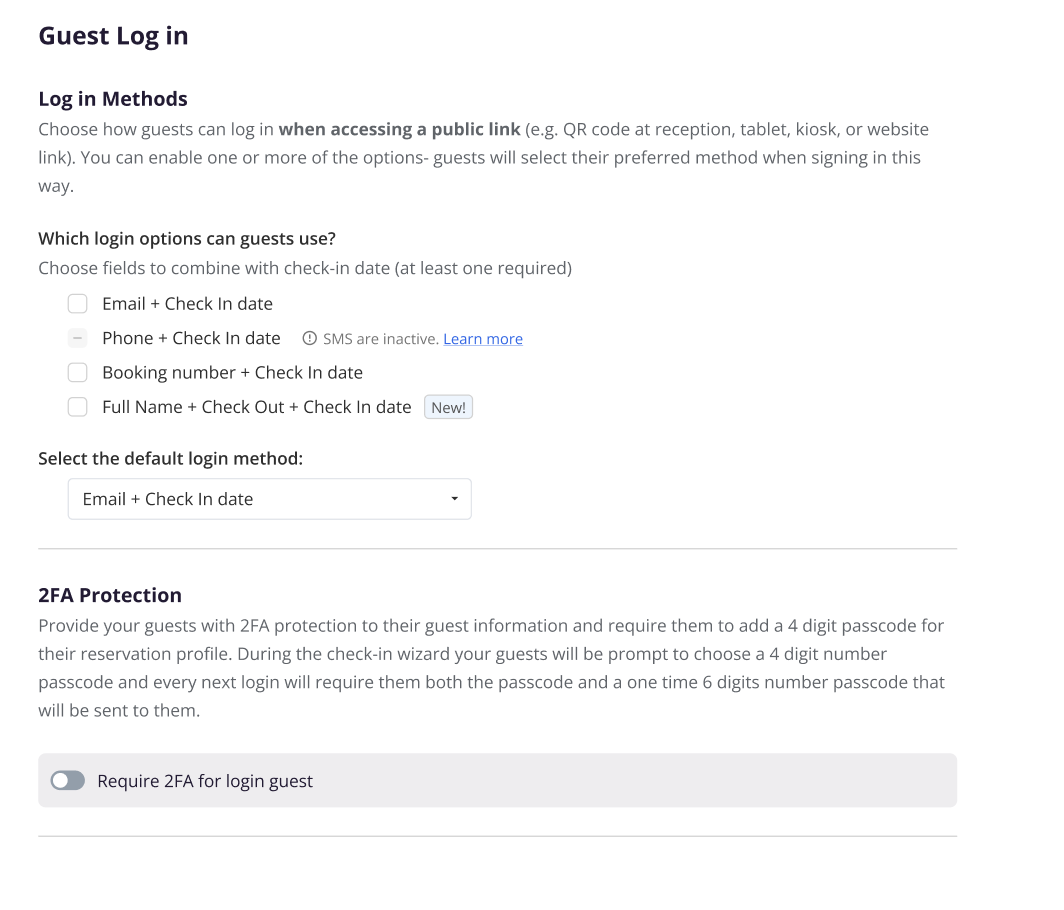Click the dropdown caret arrow icon
The width and height of the screenshot is (1064, 910).
(x=454, y=499)
